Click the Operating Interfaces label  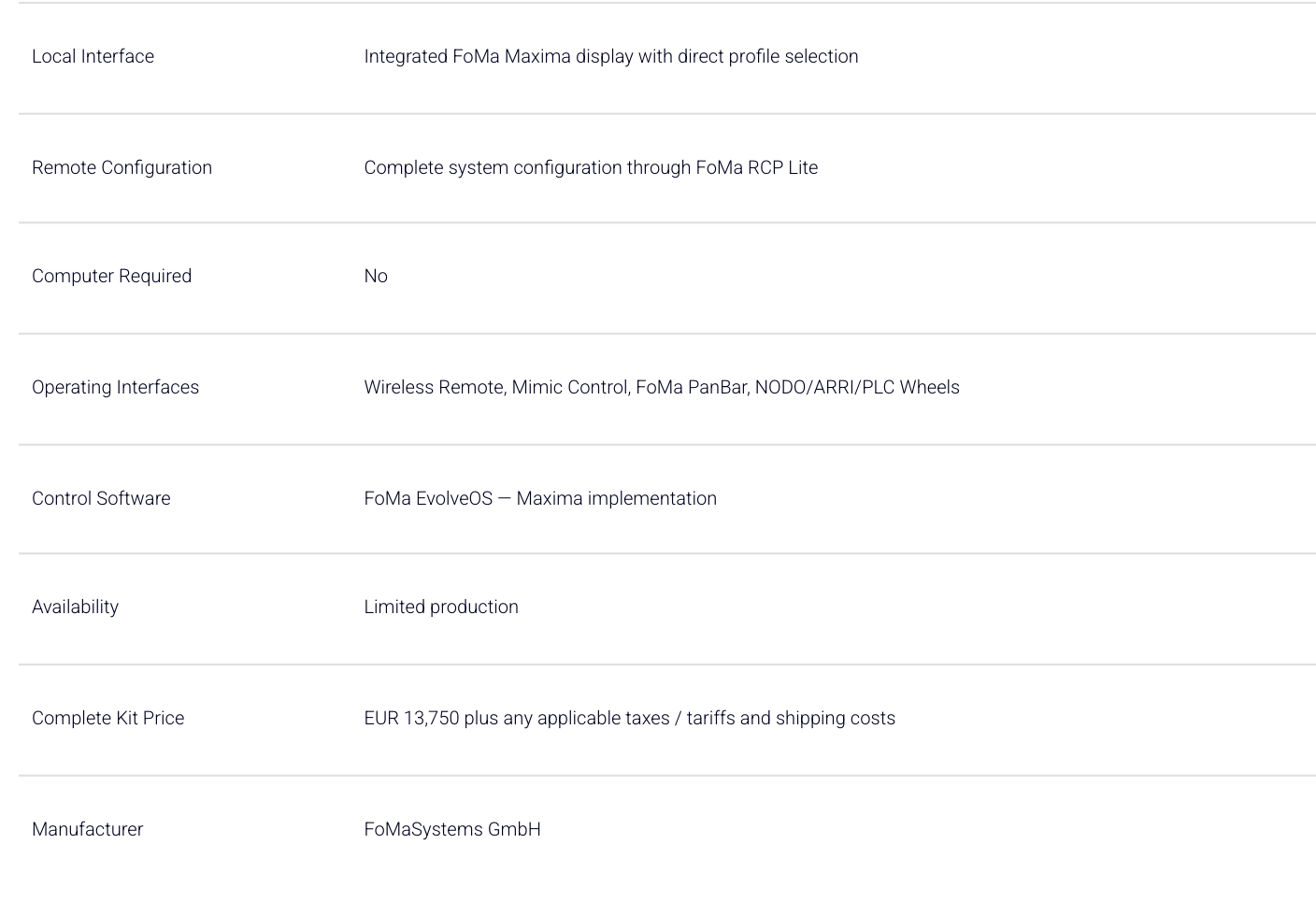[x=115, y=387]
